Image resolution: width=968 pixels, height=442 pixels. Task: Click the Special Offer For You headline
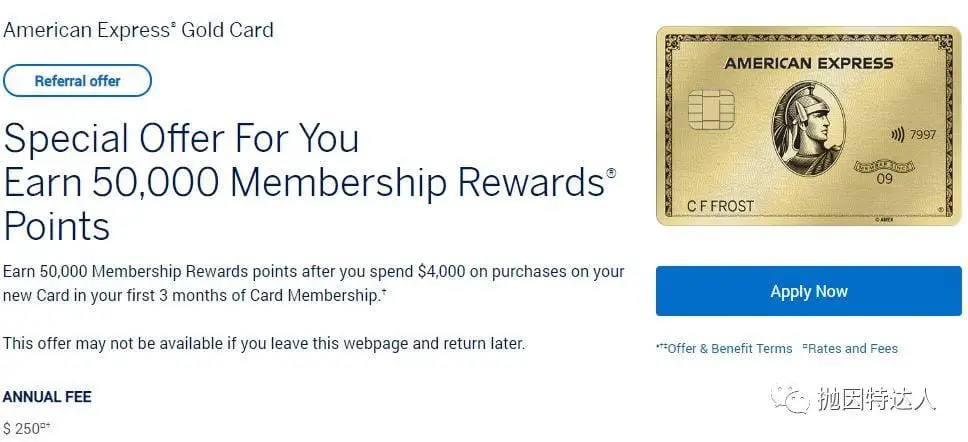182,138
